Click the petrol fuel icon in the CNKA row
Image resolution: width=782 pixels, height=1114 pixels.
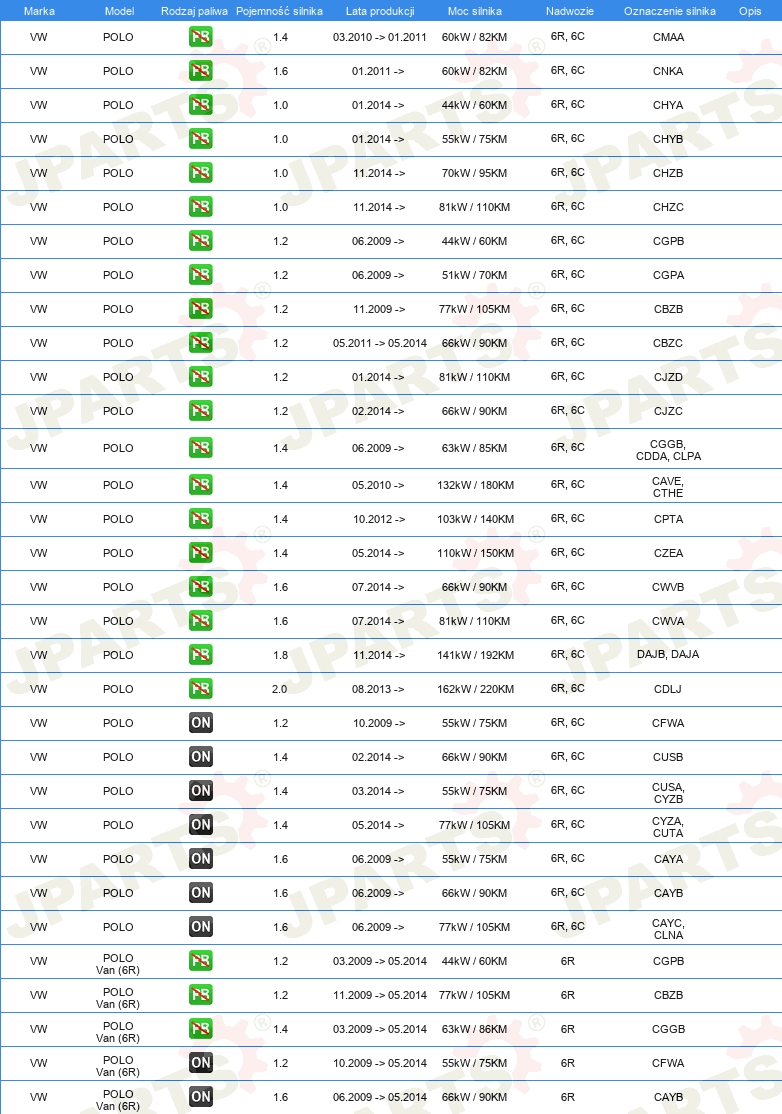point(201,71)
